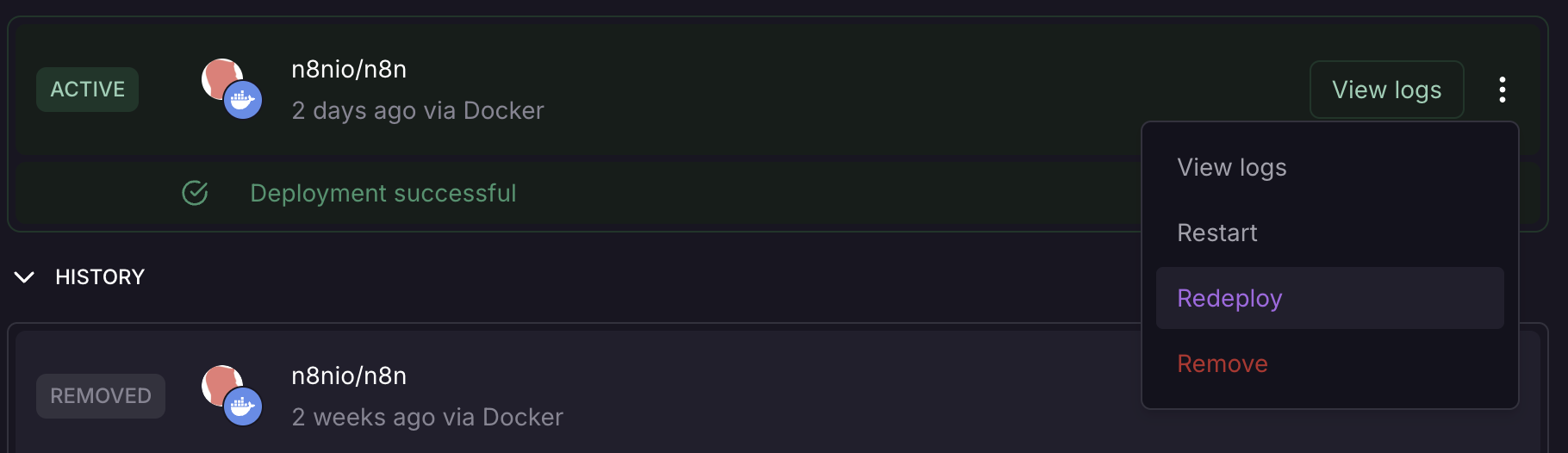Open the active n8nio/n8n deployment title
This screenshot has height=453, width=1568.
click(349, 69)
